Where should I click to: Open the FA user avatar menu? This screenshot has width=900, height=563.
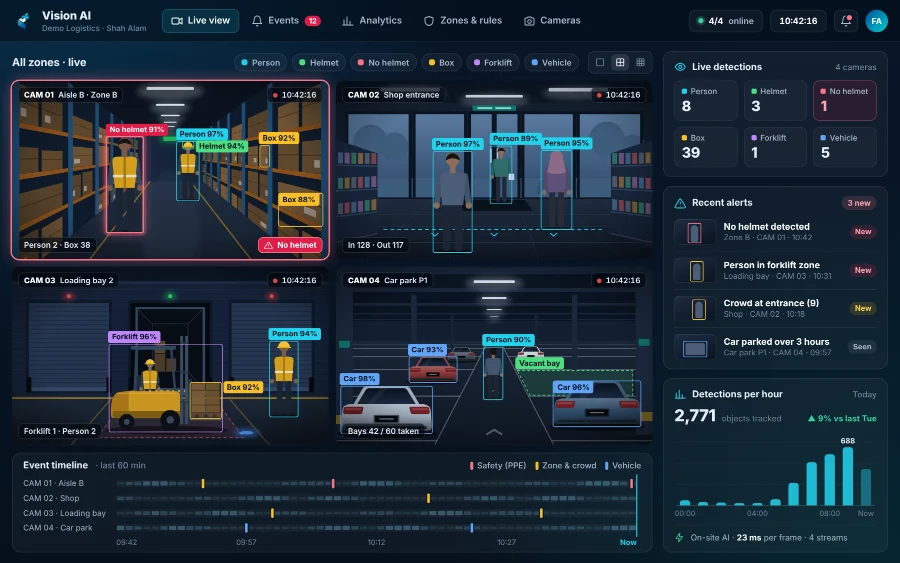(x=876, y=21)
